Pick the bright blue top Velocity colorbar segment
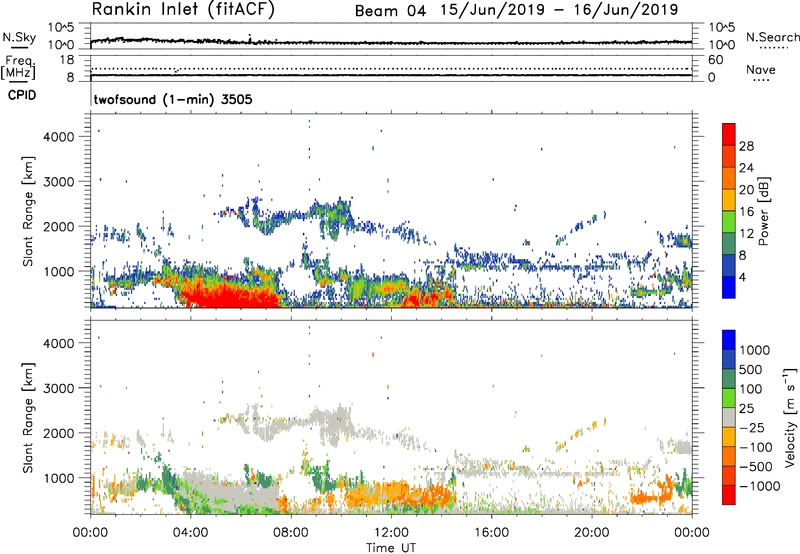Image resolution: width=800 pixels, height=554 pixels. (x=729, y=340)
